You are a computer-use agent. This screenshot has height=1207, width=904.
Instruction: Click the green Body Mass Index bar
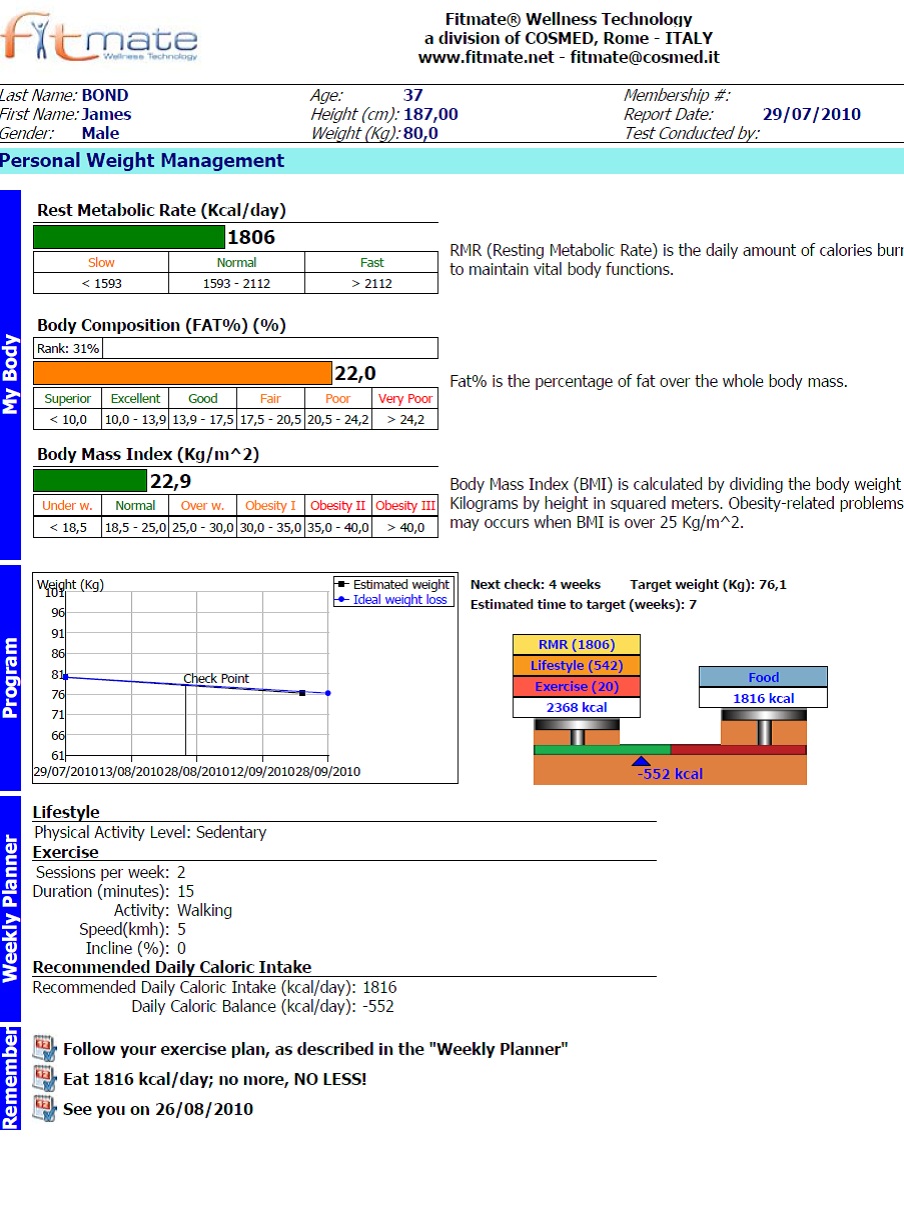point(90,481)
